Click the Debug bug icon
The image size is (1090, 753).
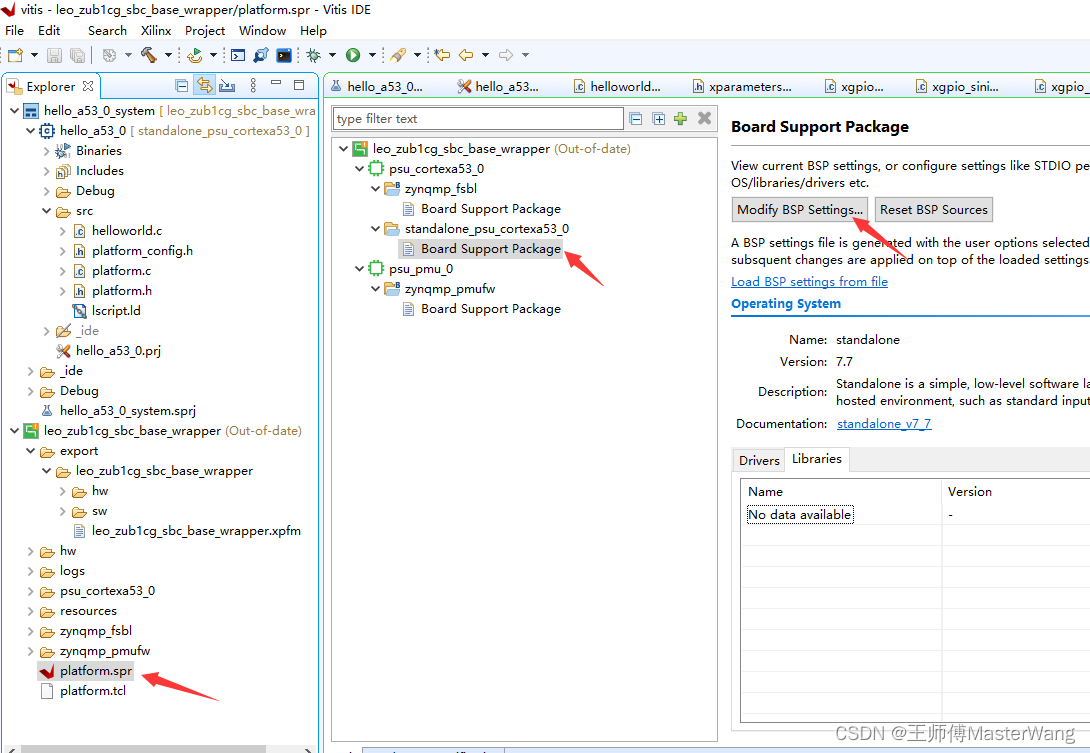314,55
